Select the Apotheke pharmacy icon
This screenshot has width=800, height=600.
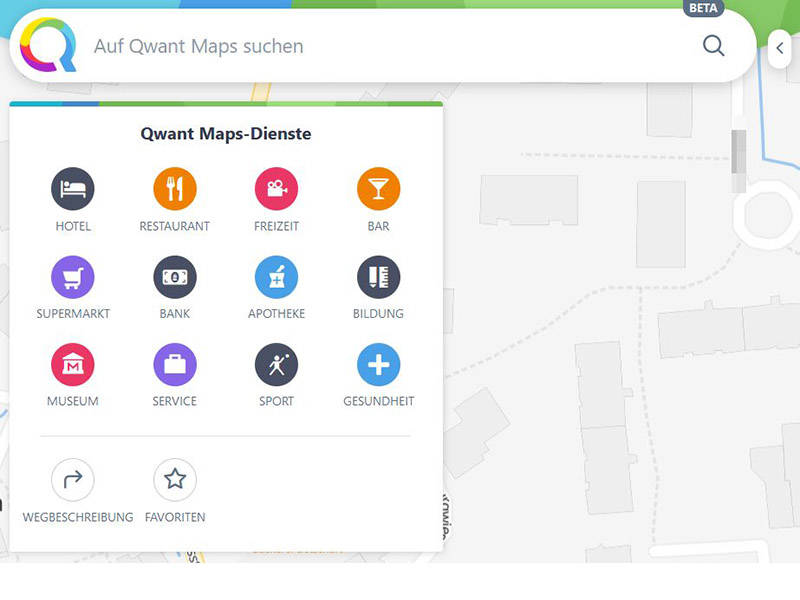click(276, 276)
